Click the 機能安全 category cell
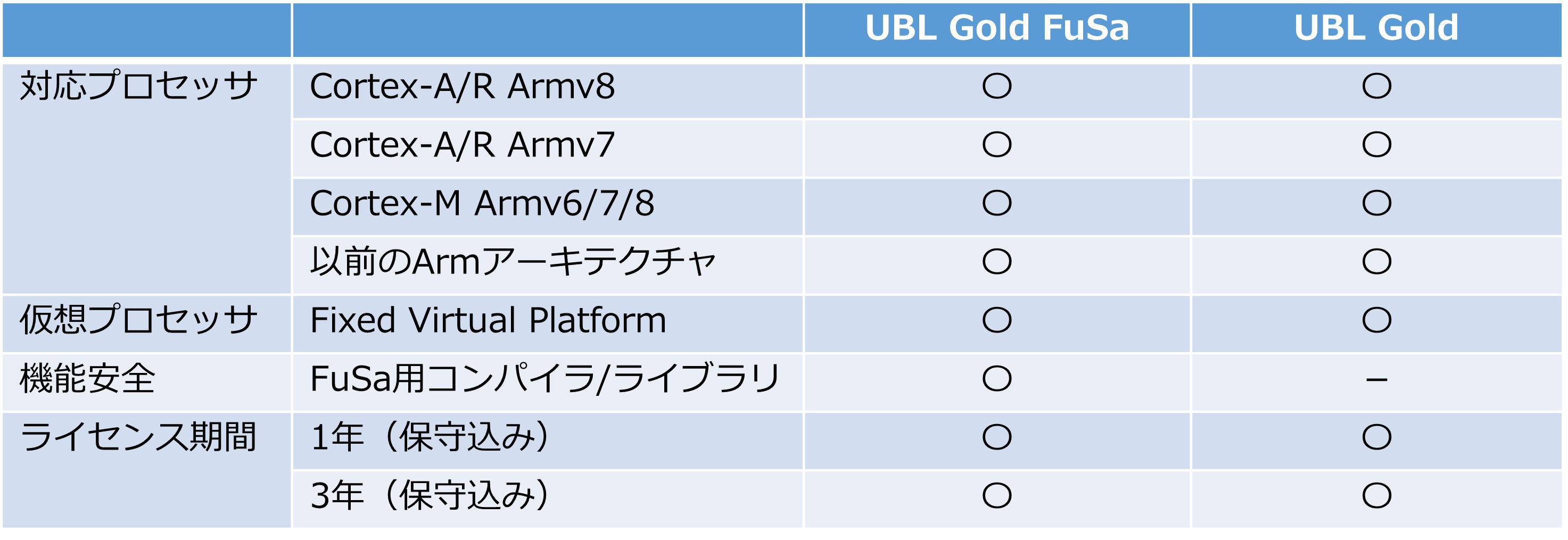 click(88, 379)
